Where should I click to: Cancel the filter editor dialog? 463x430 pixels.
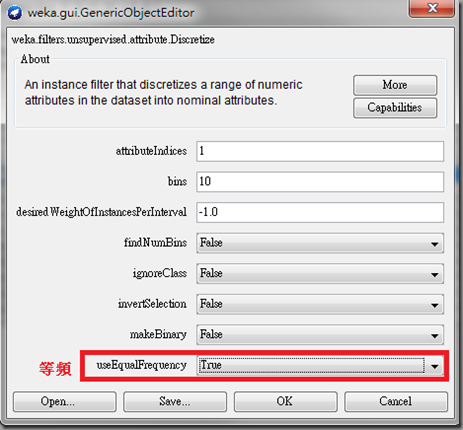click(x=396, y=402)
